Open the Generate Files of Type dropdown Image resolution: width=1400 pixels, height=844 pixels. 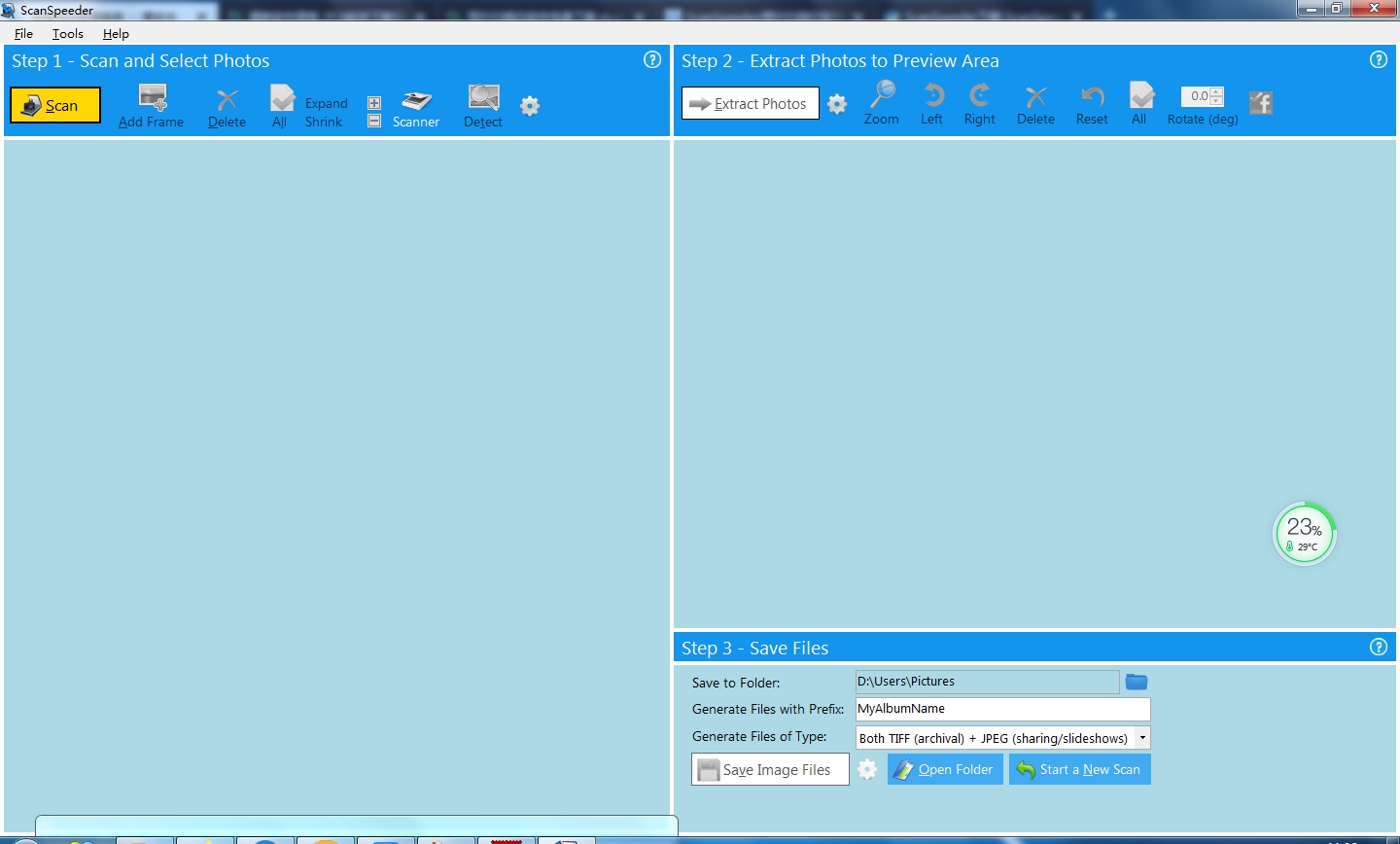point(1142,738)
